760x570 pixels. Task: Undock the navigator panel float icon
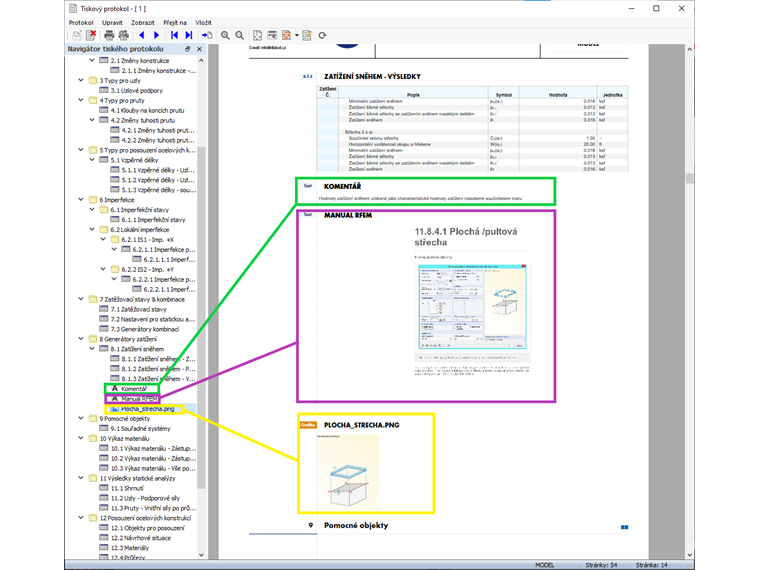click(188, 49)
